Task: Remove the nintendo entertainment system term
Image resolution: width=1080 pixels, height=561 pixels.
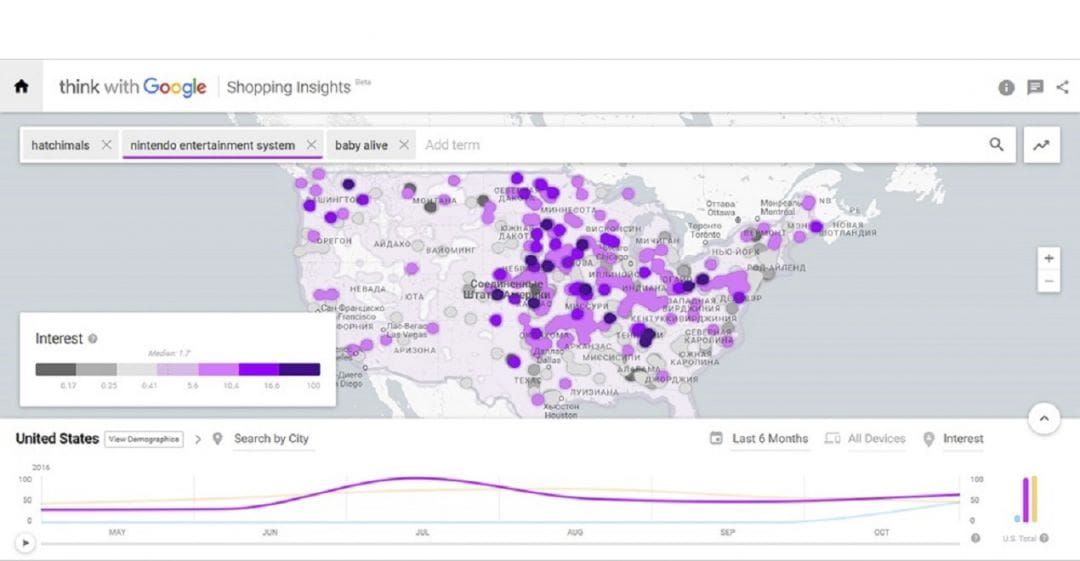Action: [311, 145]
